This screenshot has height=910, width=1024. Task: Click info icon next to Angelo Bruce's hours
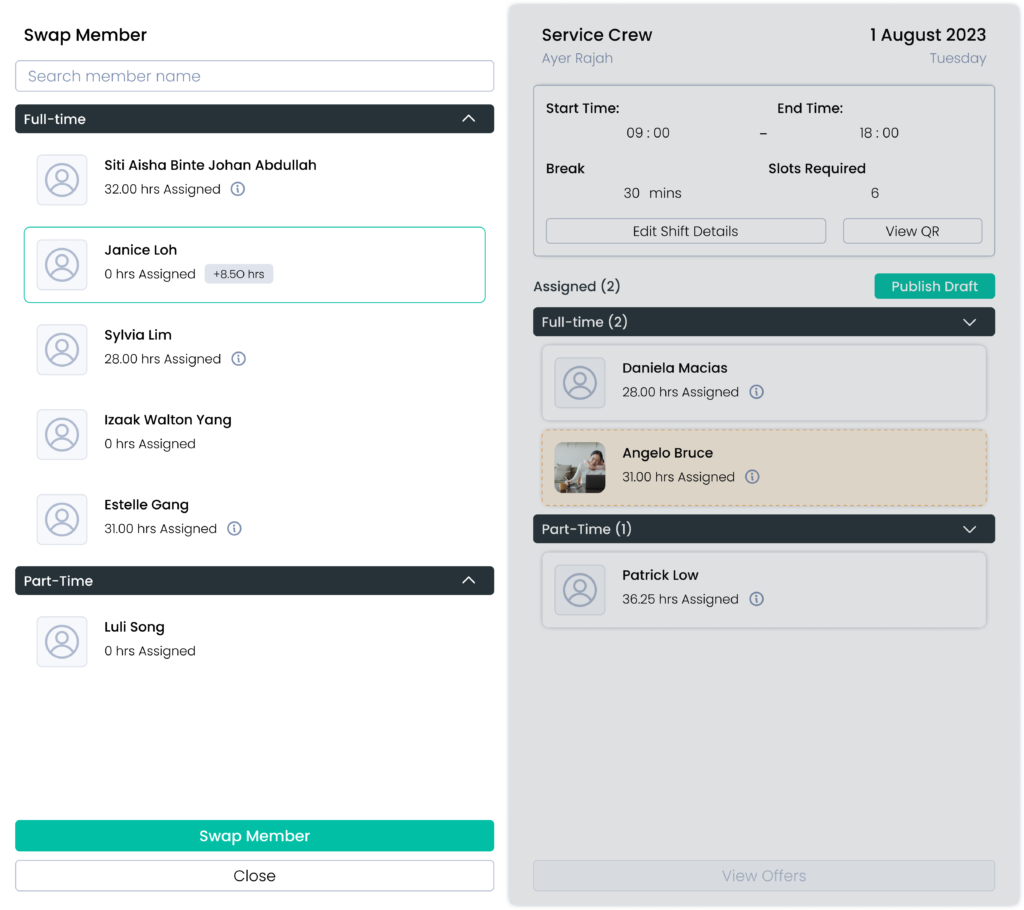pyautogui.click(x=752, y=477)
